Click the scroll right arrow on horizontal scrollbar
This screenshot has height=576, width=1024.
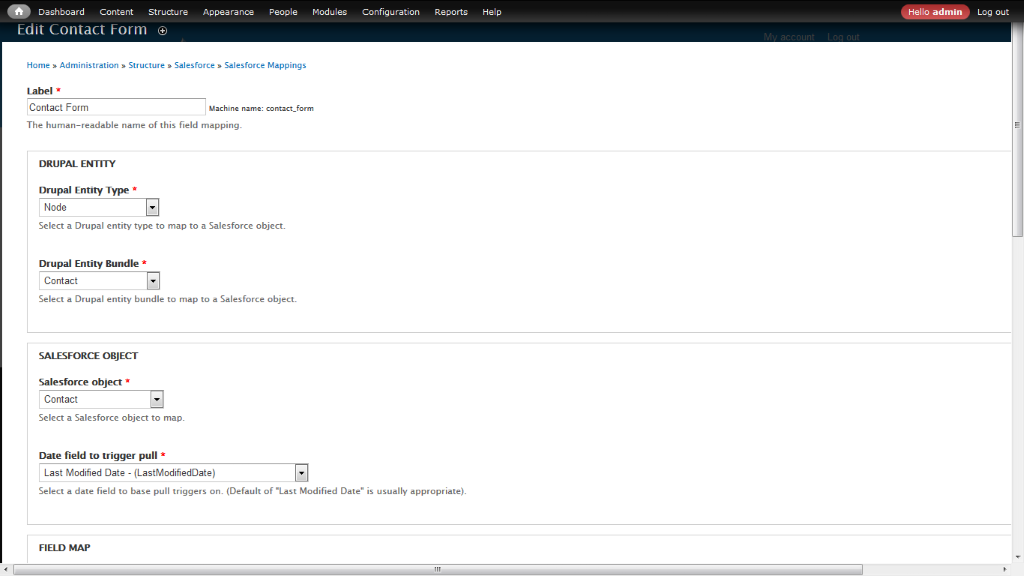click(x=1005, y=570)
